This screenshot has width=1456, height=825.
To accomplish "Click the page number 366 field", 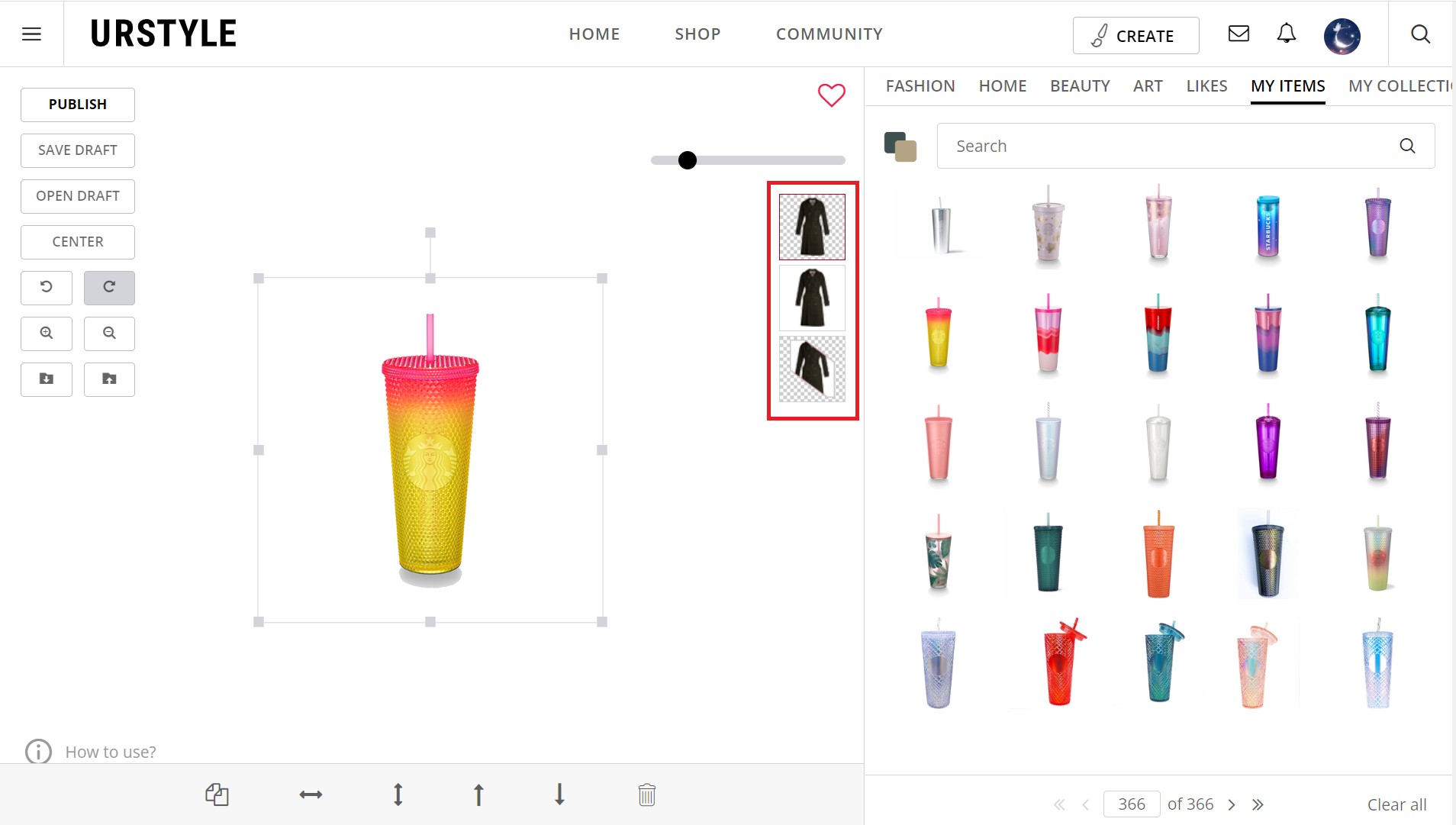I will [x=1132, y=804].
